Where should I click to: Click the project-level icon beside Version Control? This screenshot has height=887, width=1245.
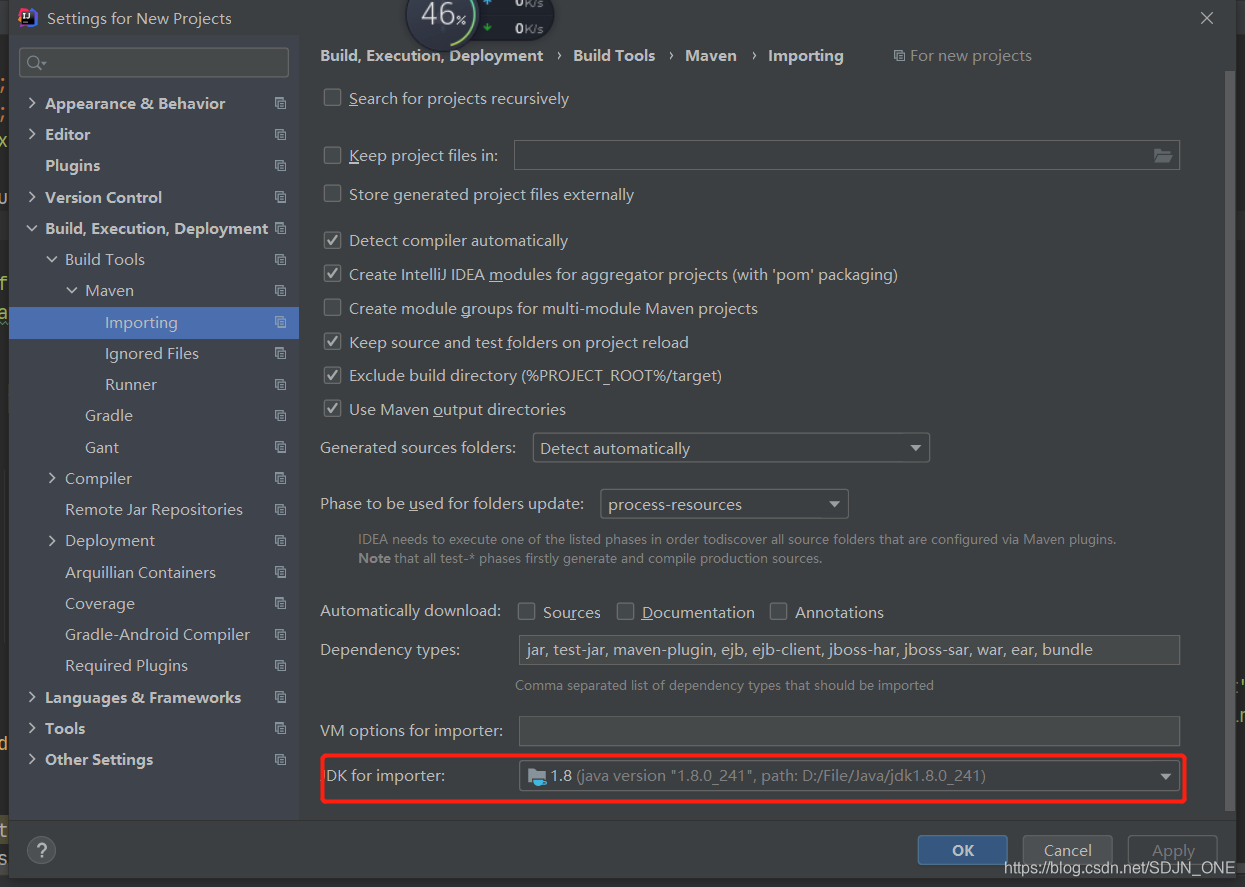[280, 197]
